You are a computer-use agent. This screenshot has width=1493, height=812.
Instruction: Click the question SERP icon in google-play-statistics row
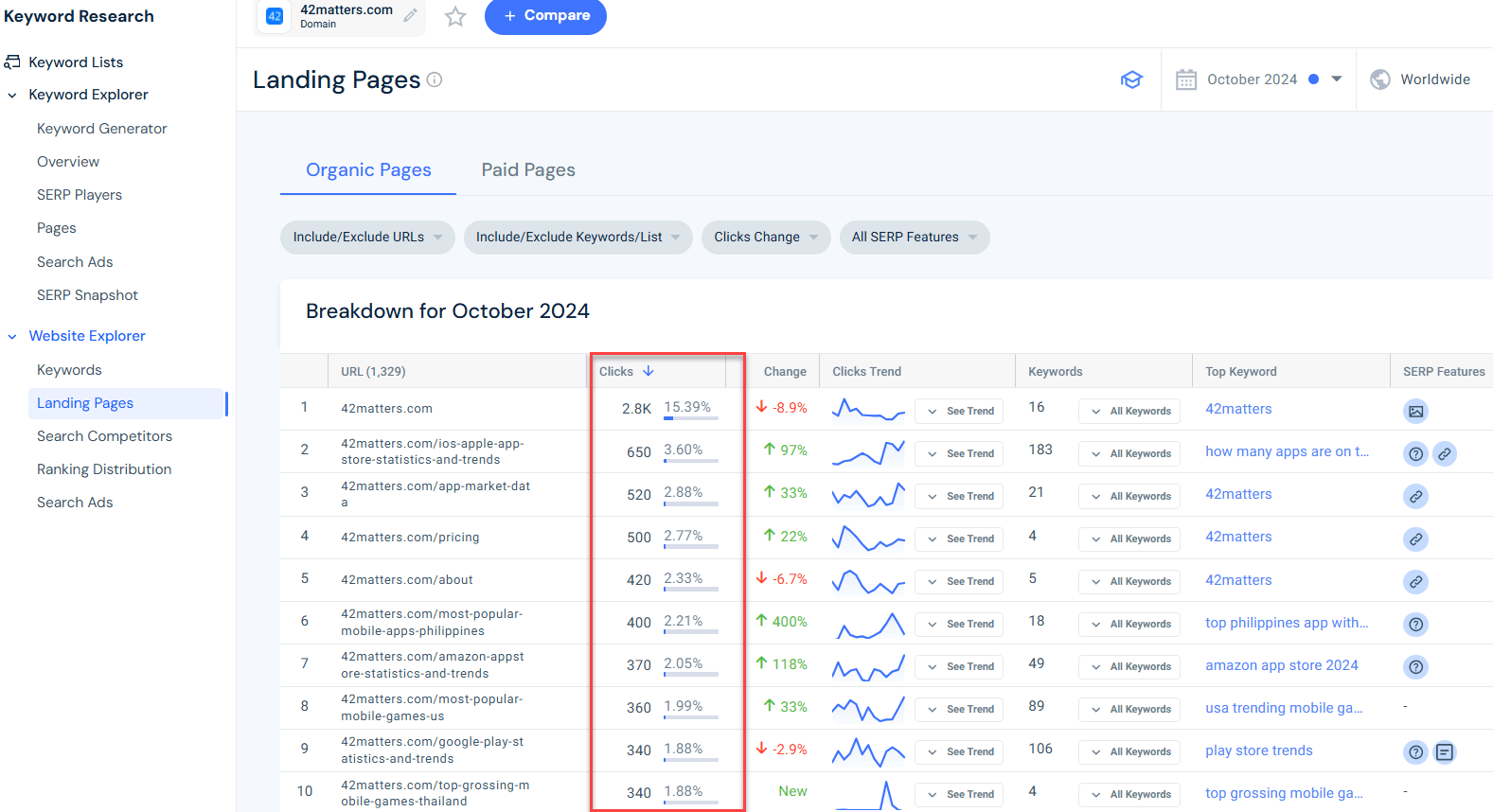1415,751
